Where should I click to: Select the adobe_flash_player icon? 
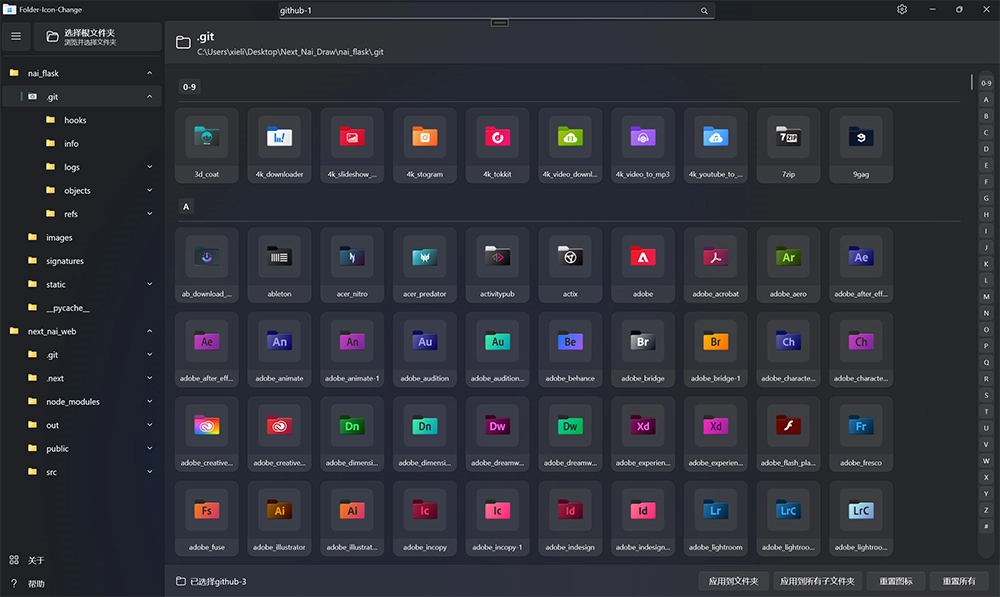(788, 434)
